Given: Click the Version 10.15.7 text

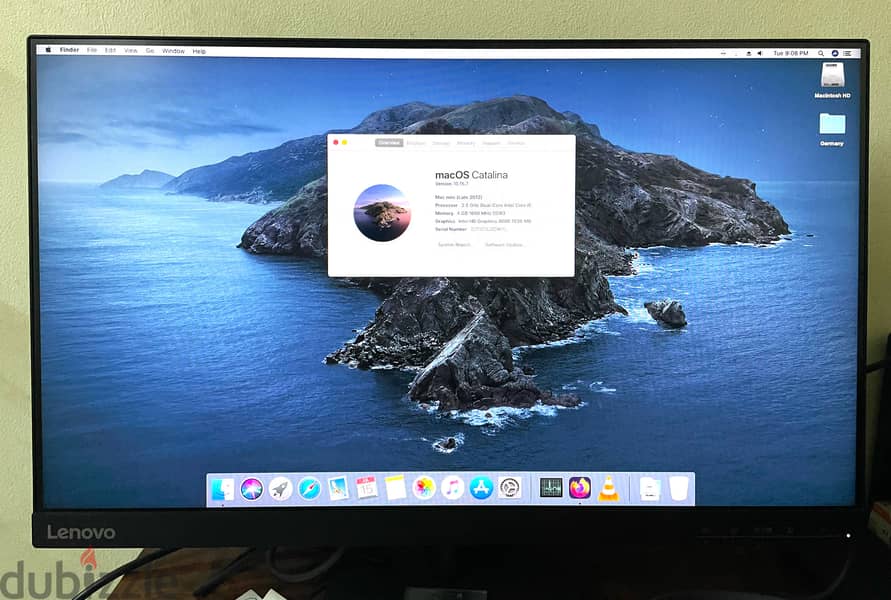Looking at the screenshot, I should pos(452,184).
